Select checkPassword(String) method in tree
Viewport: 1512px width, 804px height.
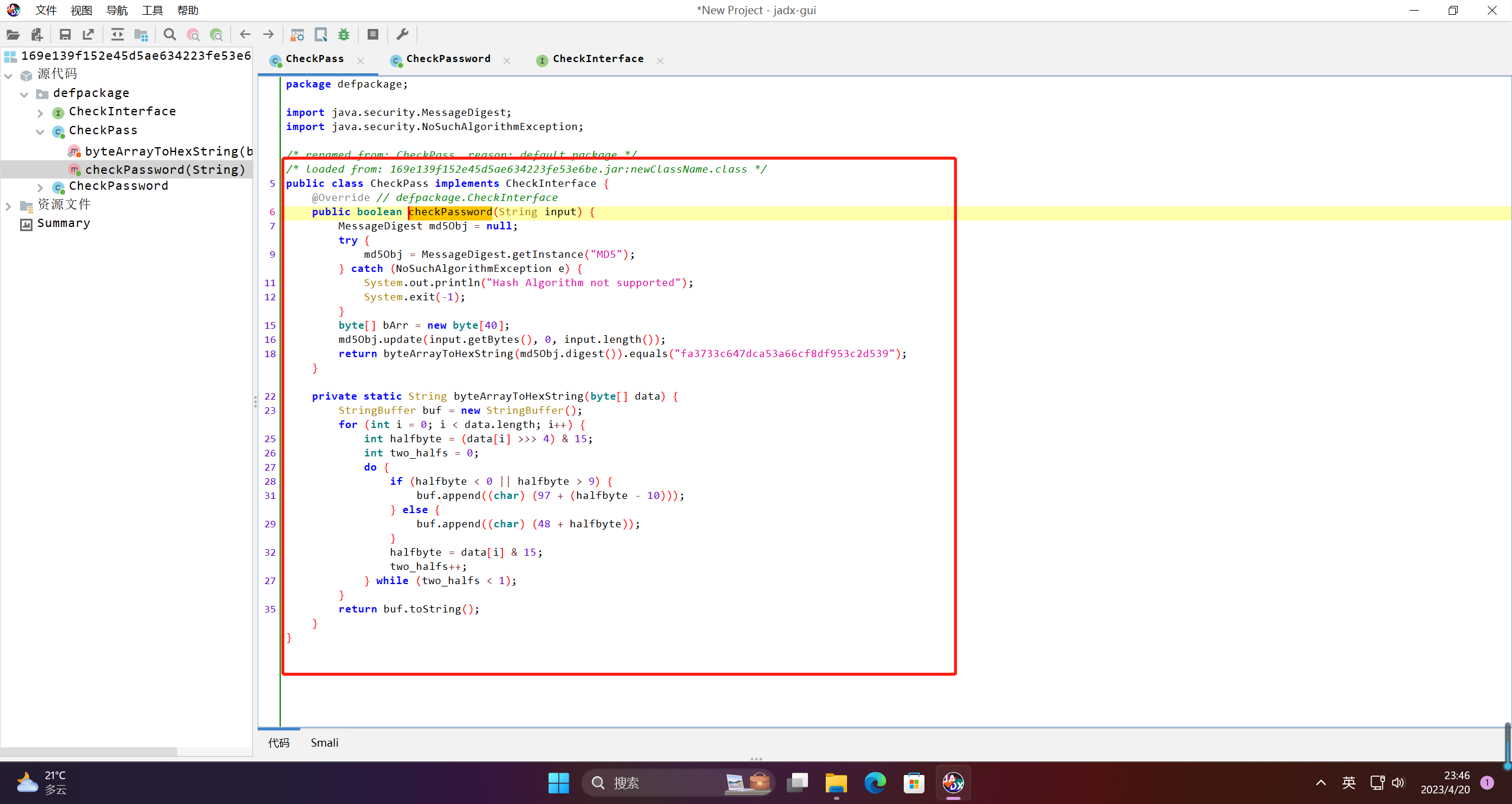click(165, 170)
